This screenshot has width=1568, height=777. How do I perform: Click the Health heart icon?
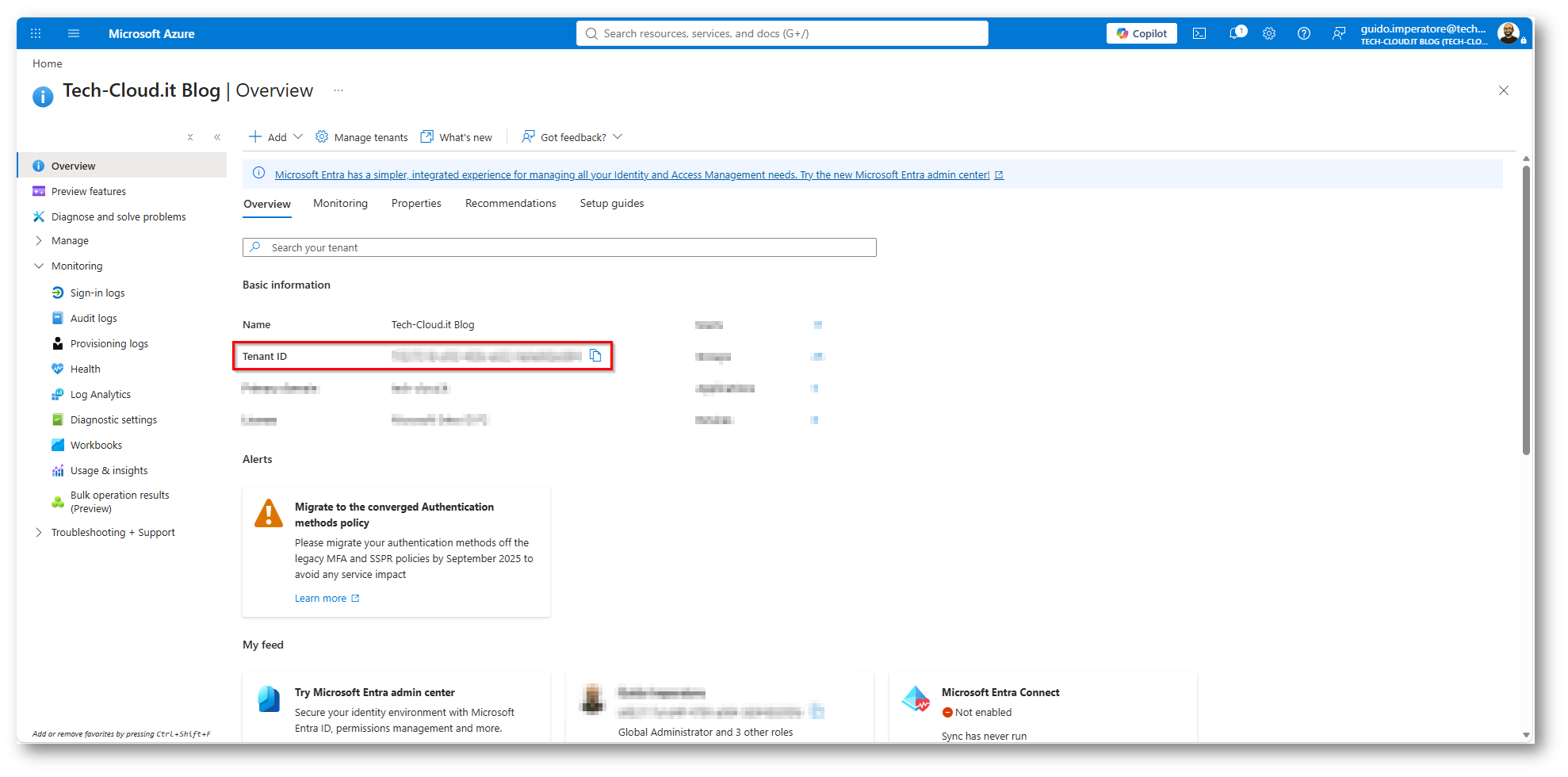click(58, 369)
